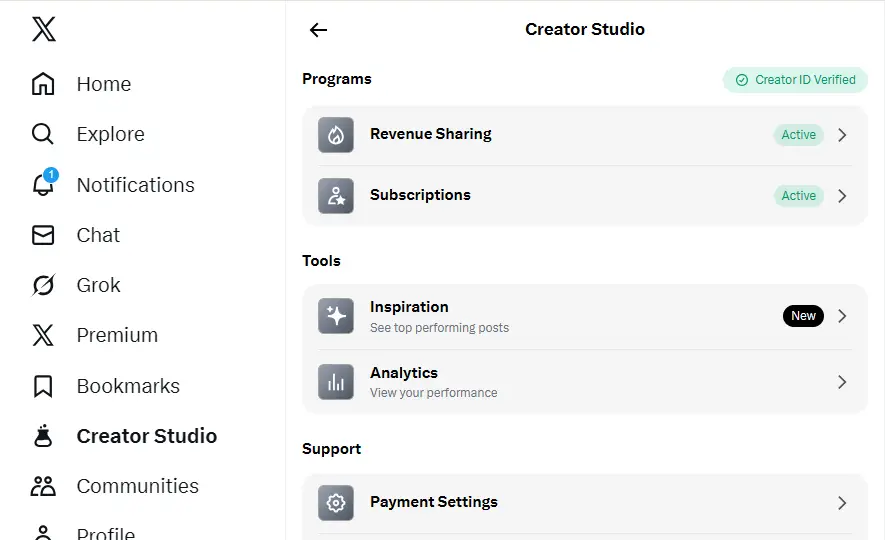Image resolution: width=885 pixels, height=540 pixels.
Task: Click the "See top performing posts" text
Action: point(439,328)
